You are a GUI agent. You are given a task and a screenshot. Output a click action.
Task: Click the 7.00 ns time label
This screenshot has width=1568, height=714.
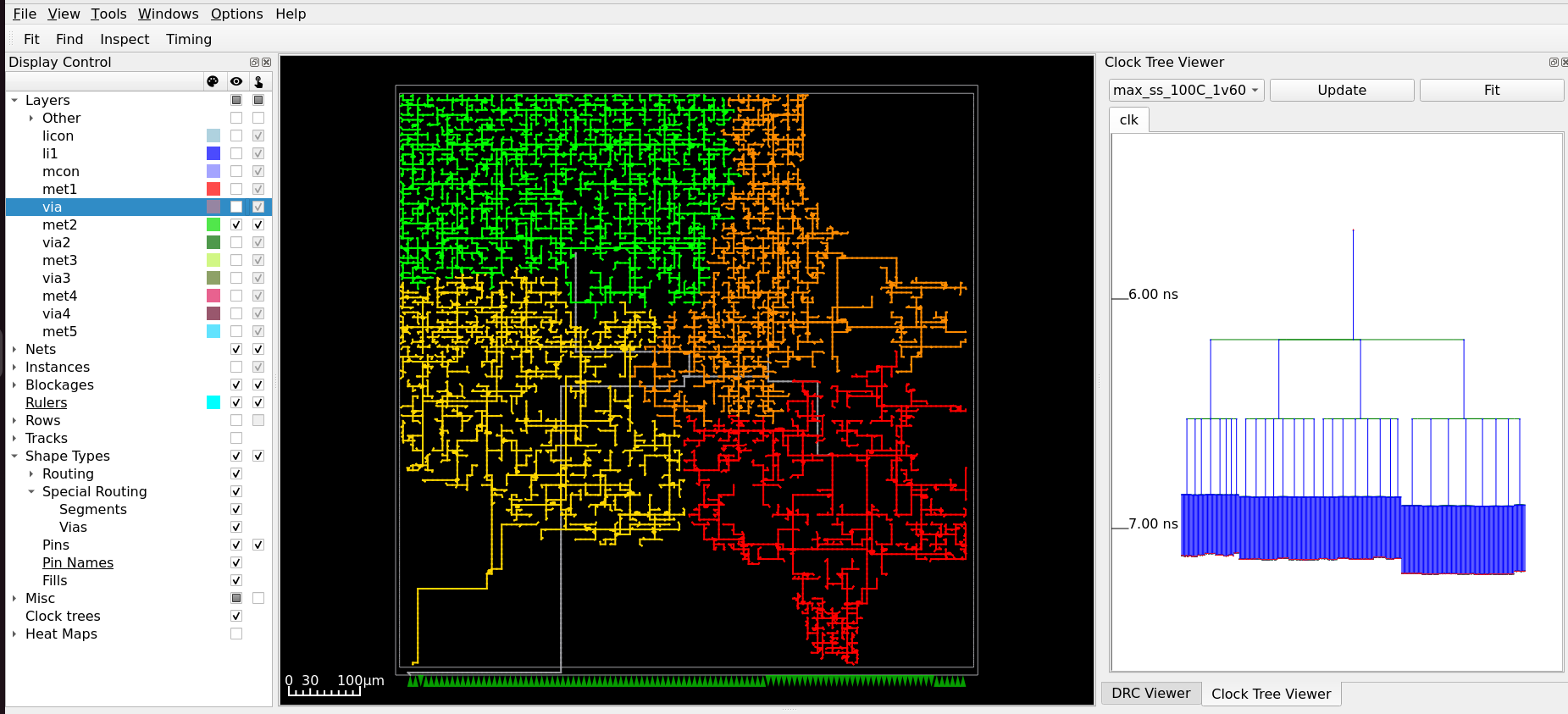point(1153,523)
